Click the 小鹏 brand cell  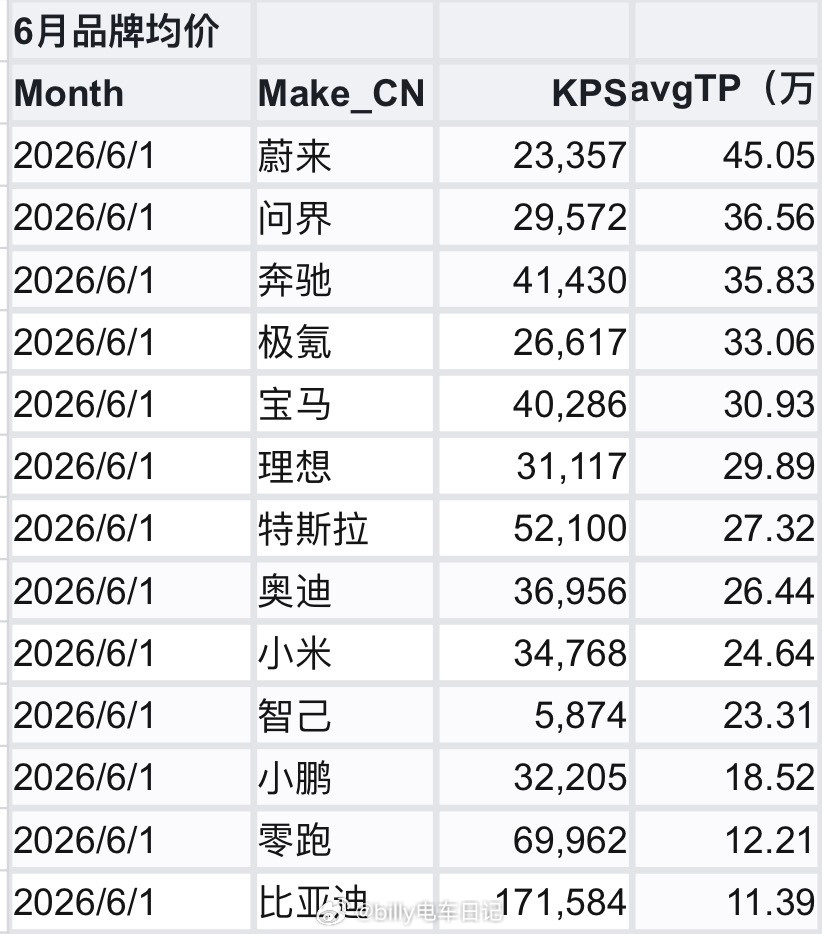pos(345,777)
